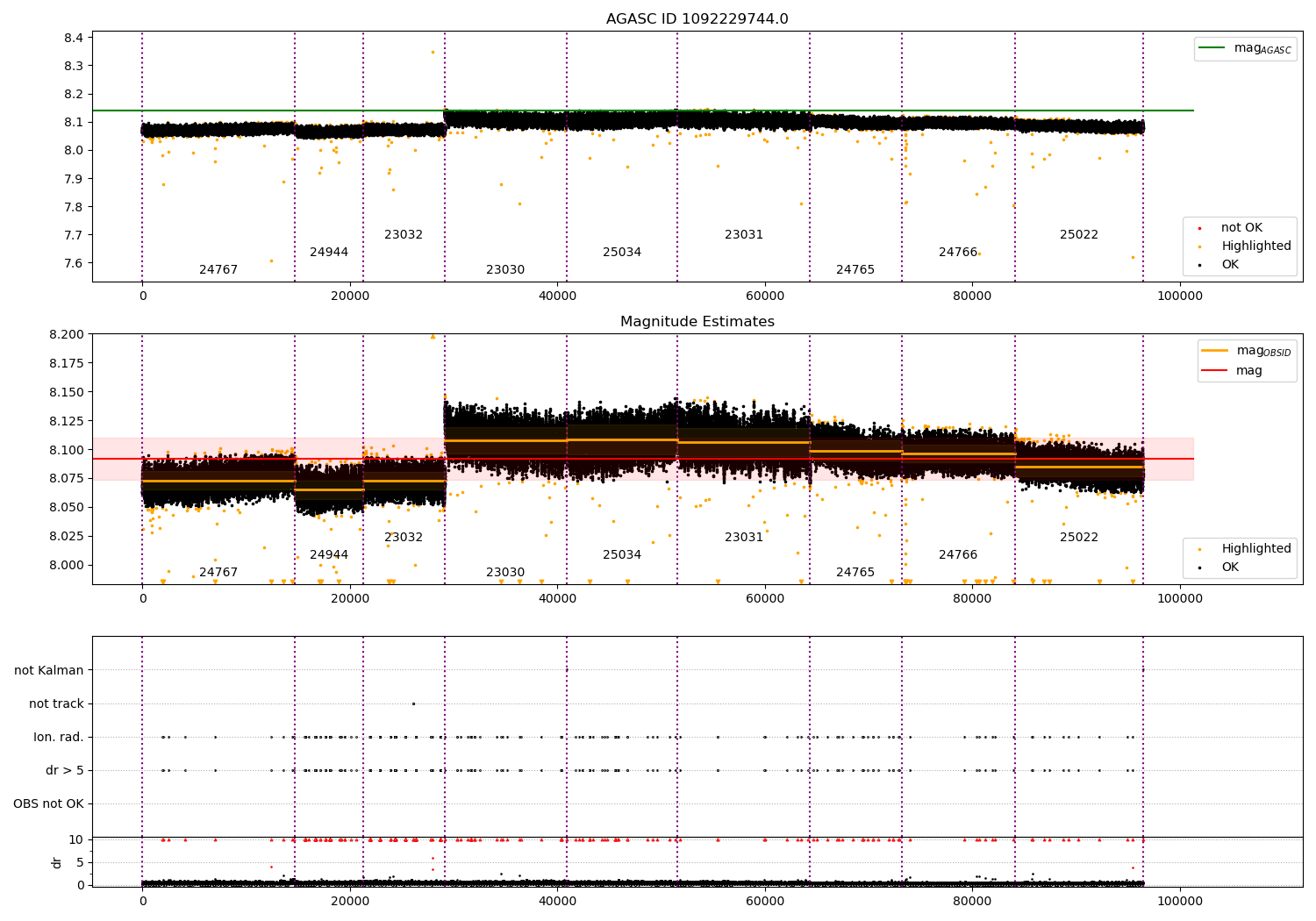1316x921 pixels.
Task: Click the 8.175 y-axis tick label
Action: tap(67, 363)
